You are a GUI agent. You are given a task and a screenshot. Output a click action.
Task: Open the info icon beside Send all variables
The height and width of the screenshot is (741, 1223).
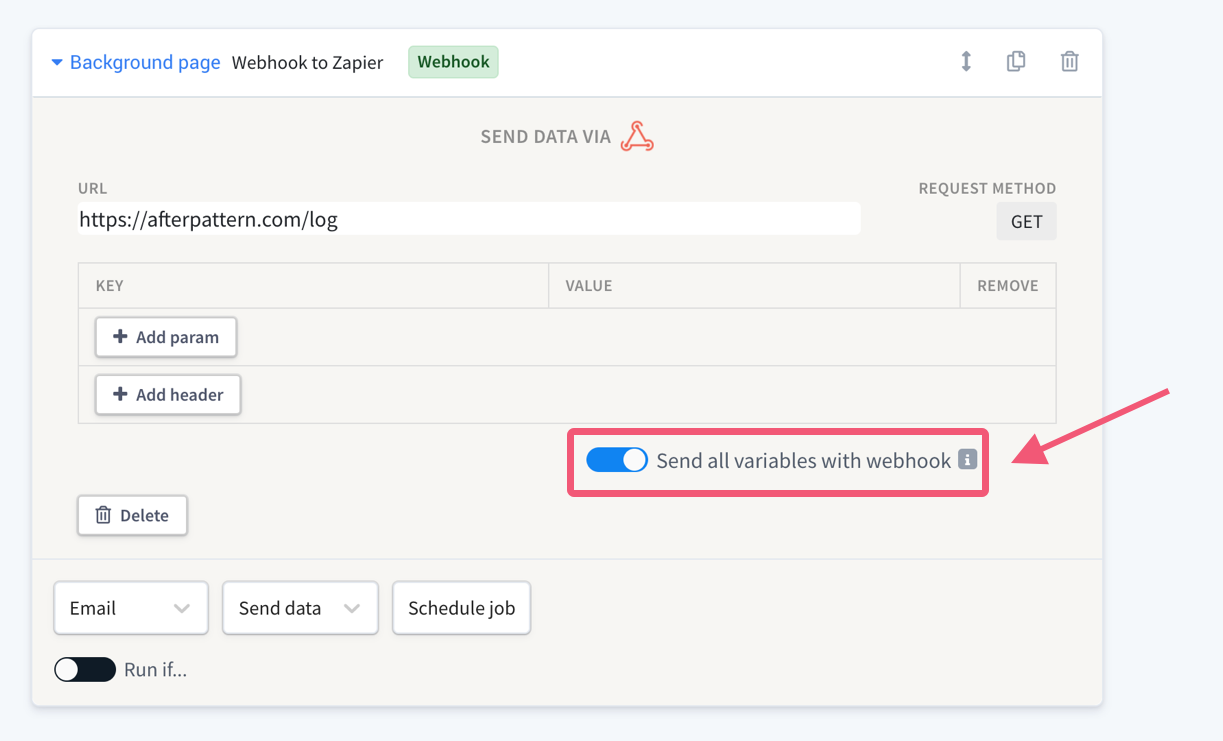967,460
